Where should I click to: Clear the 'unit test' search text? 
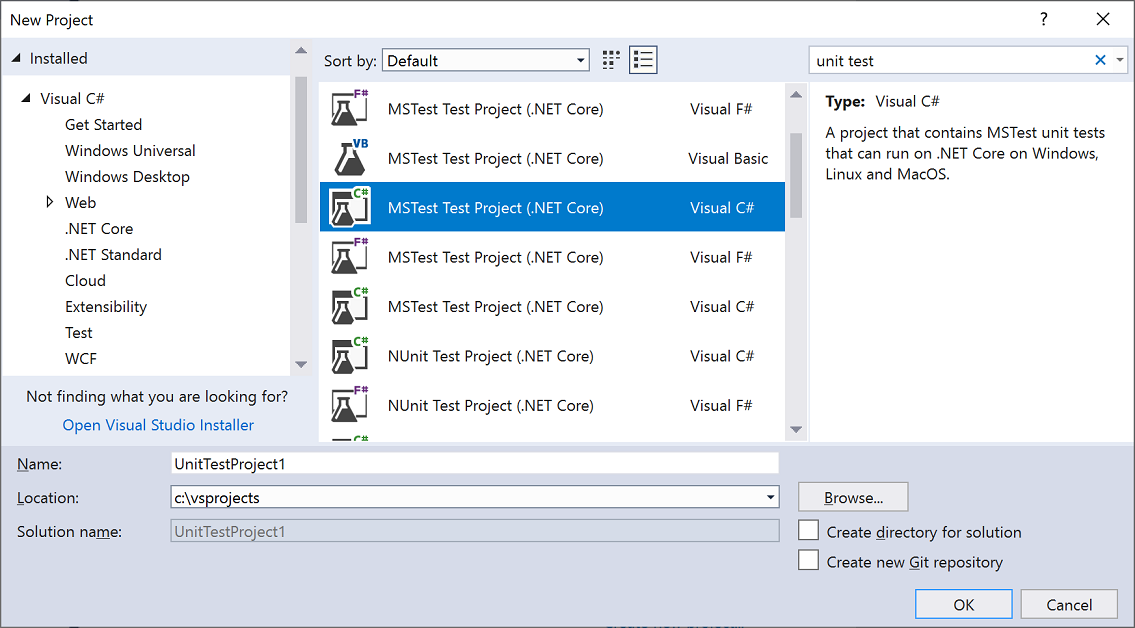coord(1100,60)
